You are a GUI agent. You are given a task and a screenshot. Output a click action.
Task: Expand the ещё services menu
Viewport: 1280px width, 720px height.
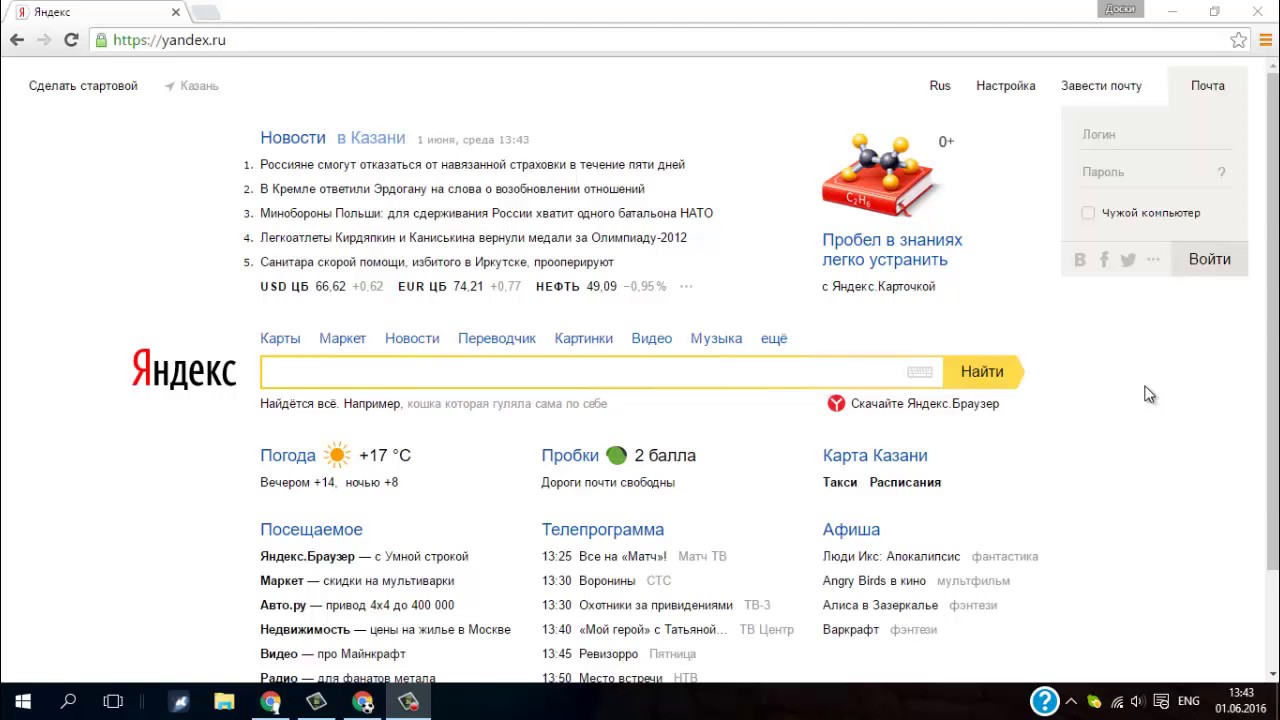coord(774,338)
